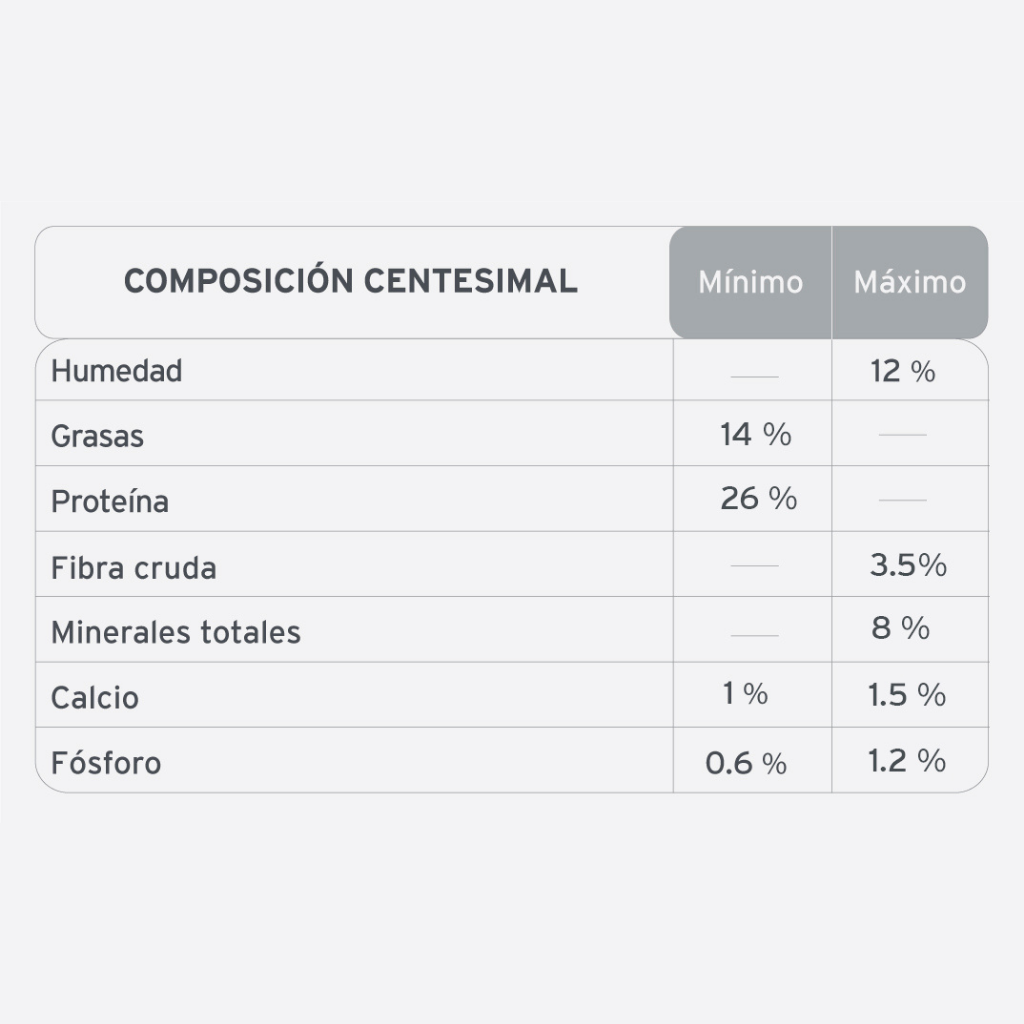Viewport: 1024px width, 1024px height.
Task: Click the Grasas row label
Action: 97,436
